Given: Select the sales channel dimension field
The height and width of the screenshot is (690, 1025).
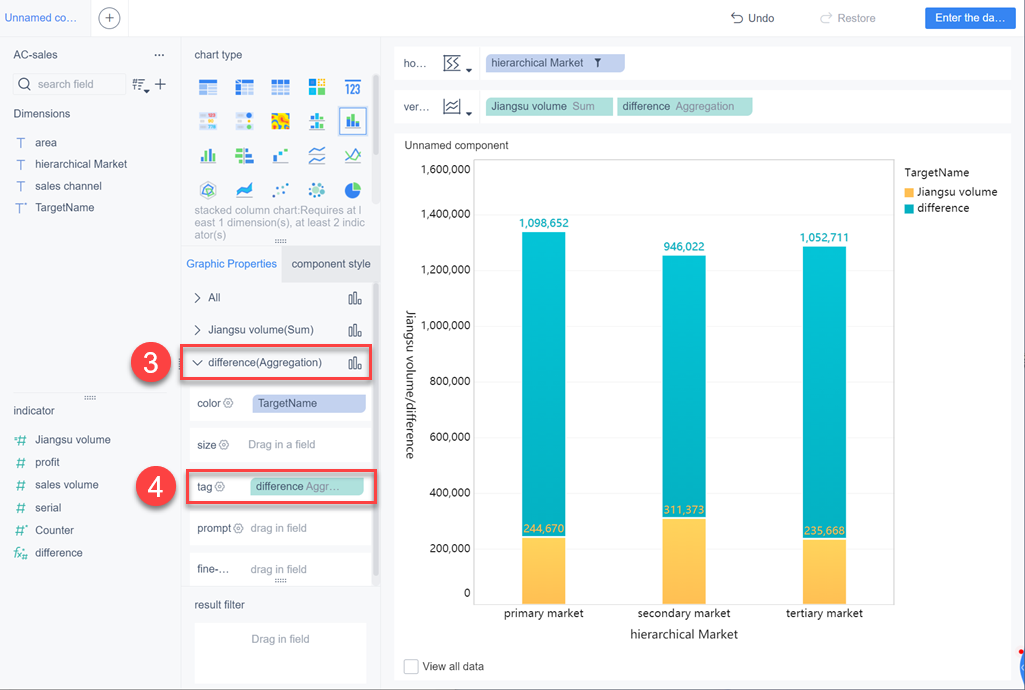Looking at the screenshot, I should coord(68,186).
